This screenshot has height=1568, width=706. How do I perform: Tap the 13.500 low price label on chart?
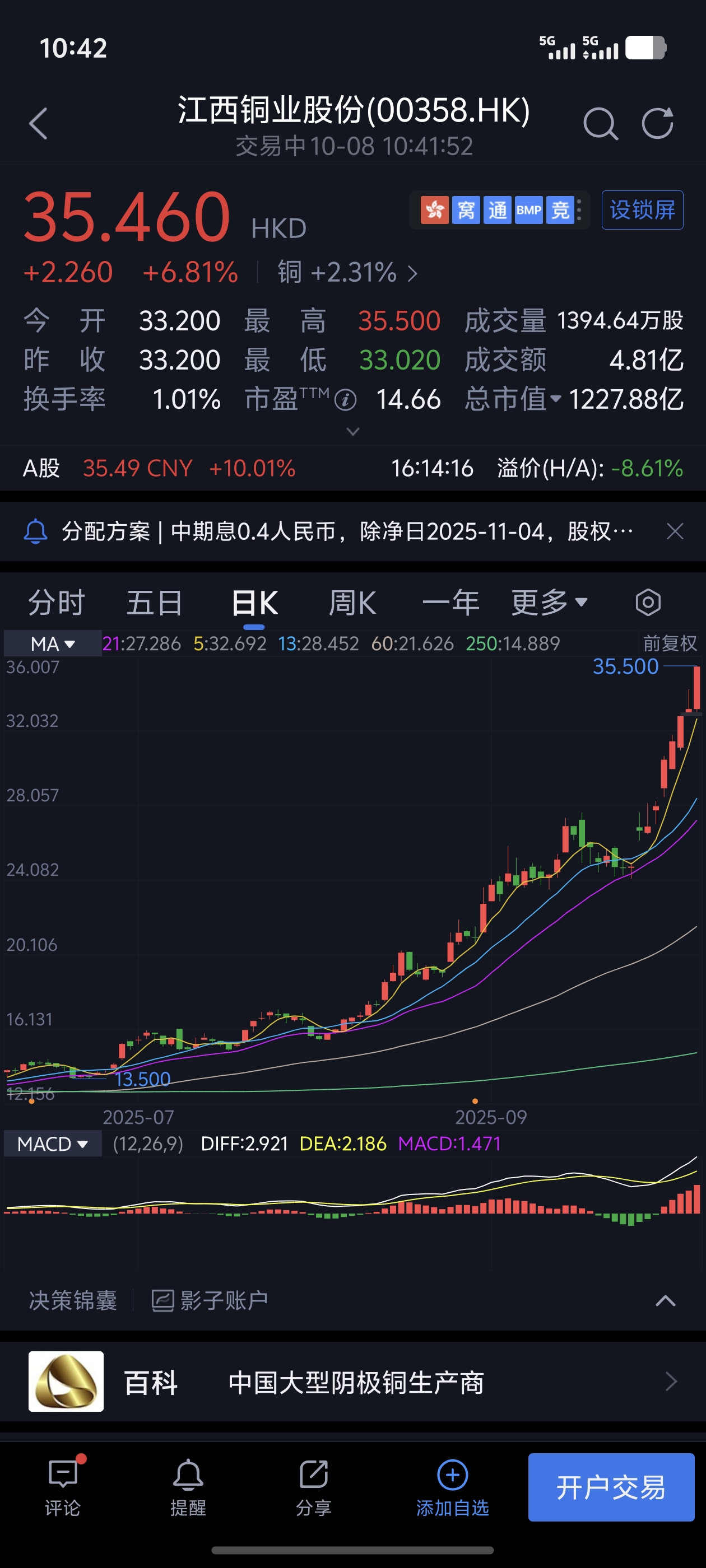coord(142,1079)
